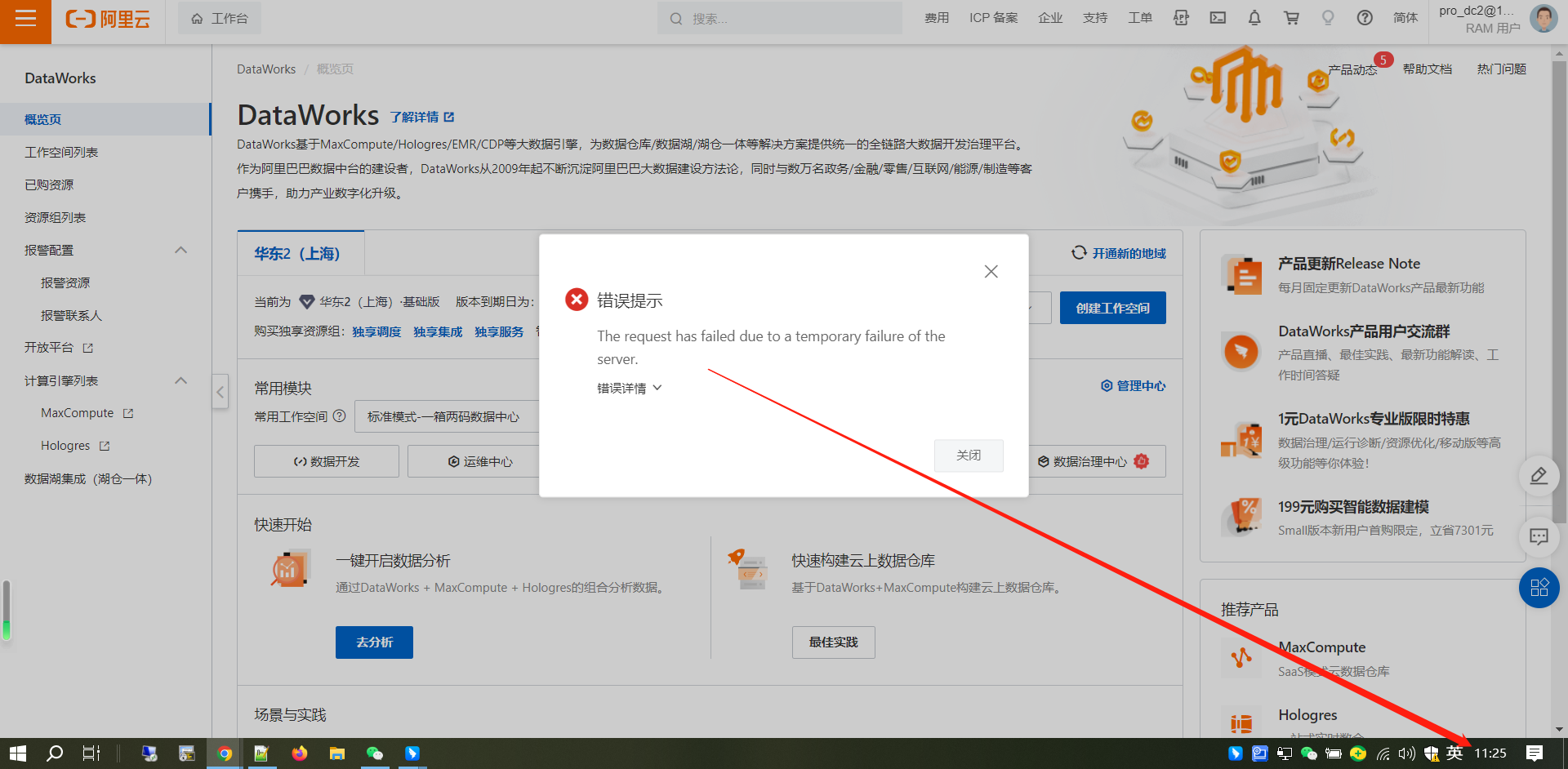Open the feedback chat floating button
This screenshot has width=1568, height=769.
click(x=1539, y=536)
